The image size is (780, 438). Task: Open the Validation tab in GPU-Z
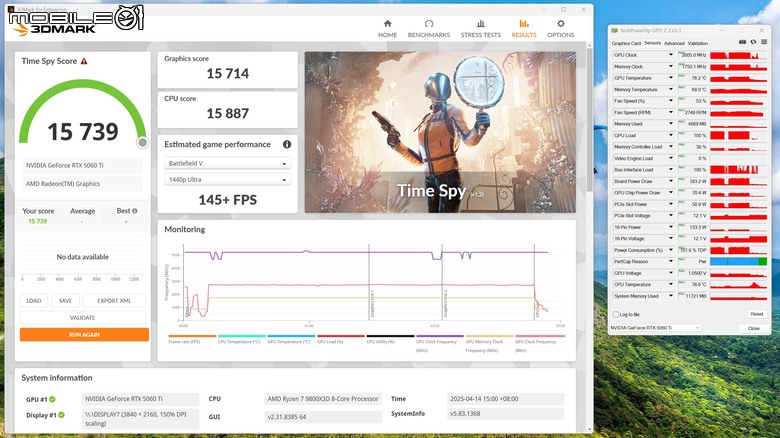[x=697, y=43]
